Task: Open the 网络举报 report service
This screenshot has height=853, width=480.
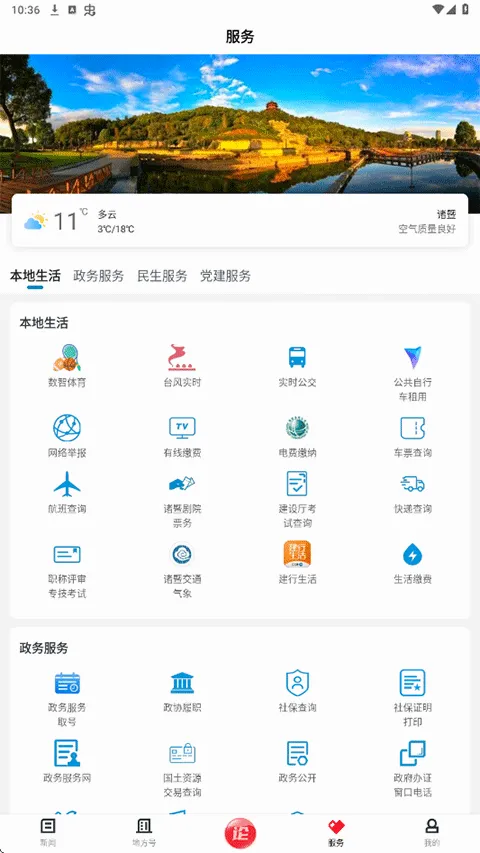Action: click(67, 436)
